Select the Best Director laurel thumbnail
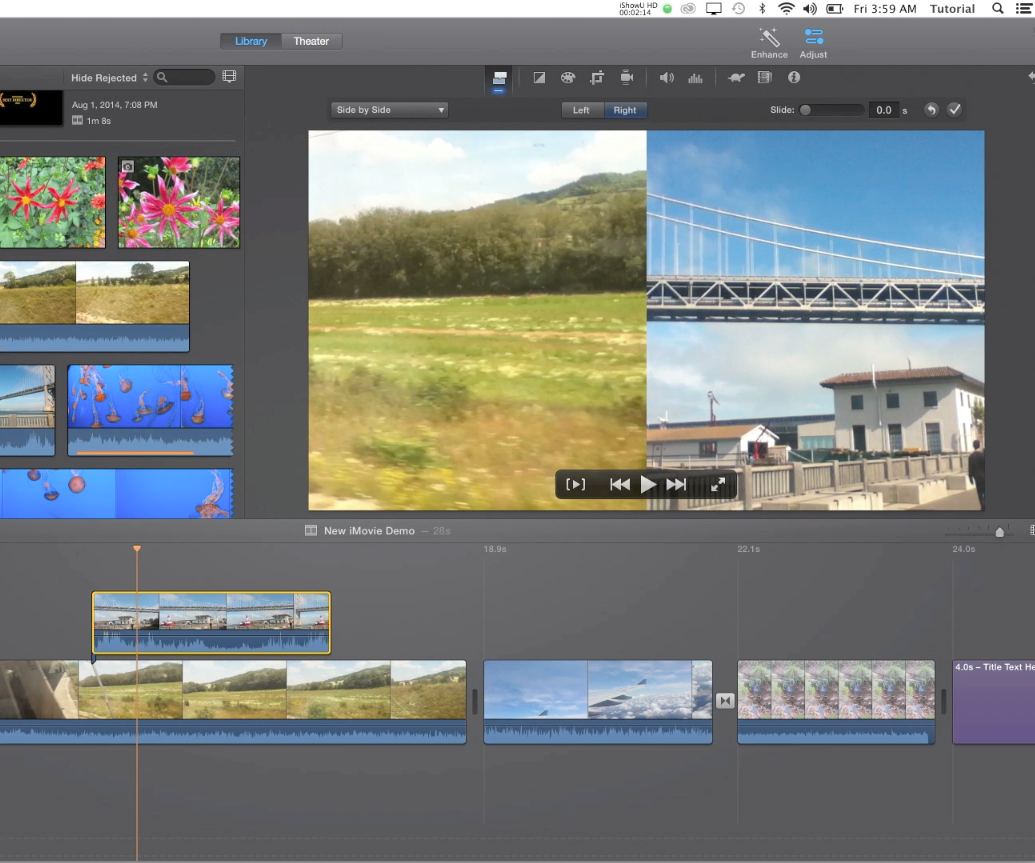Image resolution: width=1035 pixels, height=863 pixels. (31, 108)
